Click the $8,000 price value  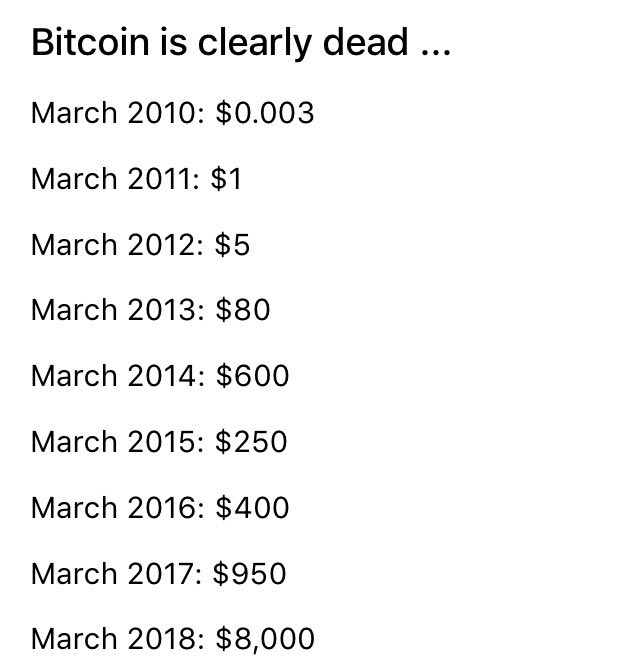tap(265, 639)
